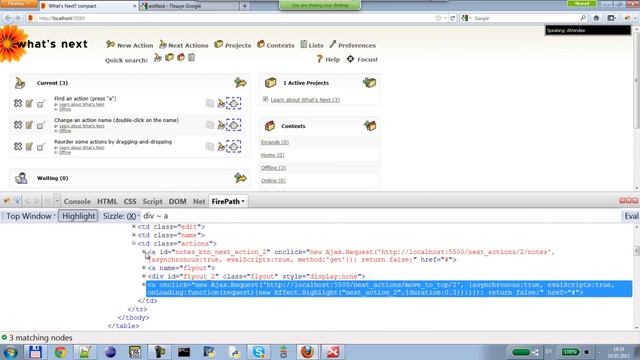
Task: Switch to Firebug DOM tab
Action: click(178, 201)
